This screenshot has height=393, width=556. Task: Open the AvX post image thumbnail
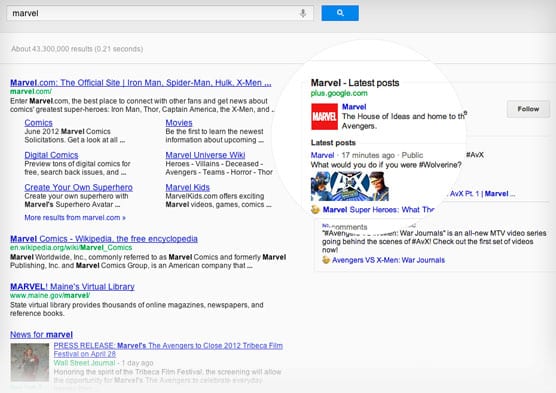click(x=350, y=186)
